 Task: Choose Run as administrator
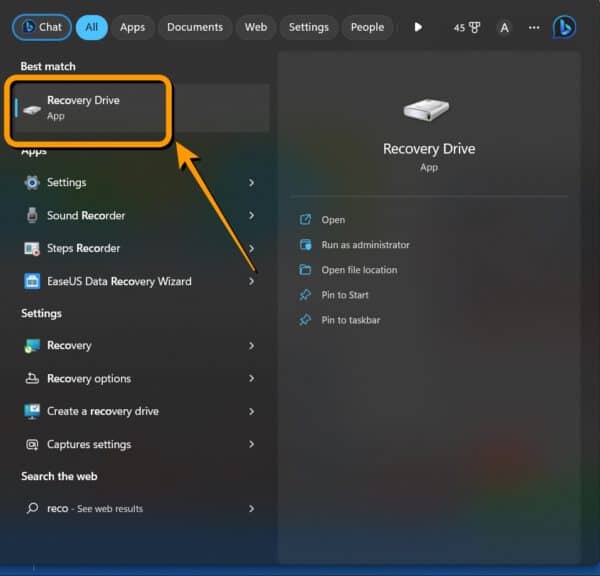tap(365, 245)
